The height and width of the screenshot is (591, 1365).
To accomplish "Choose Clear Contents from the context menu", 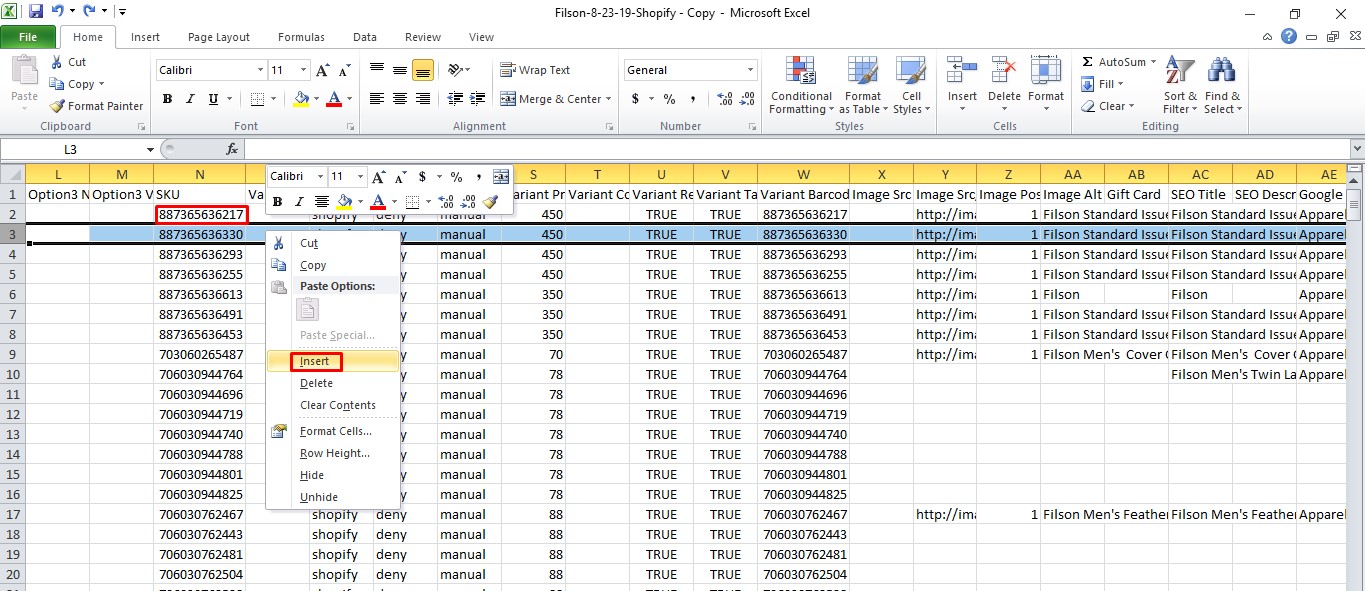I will point(333,405).
